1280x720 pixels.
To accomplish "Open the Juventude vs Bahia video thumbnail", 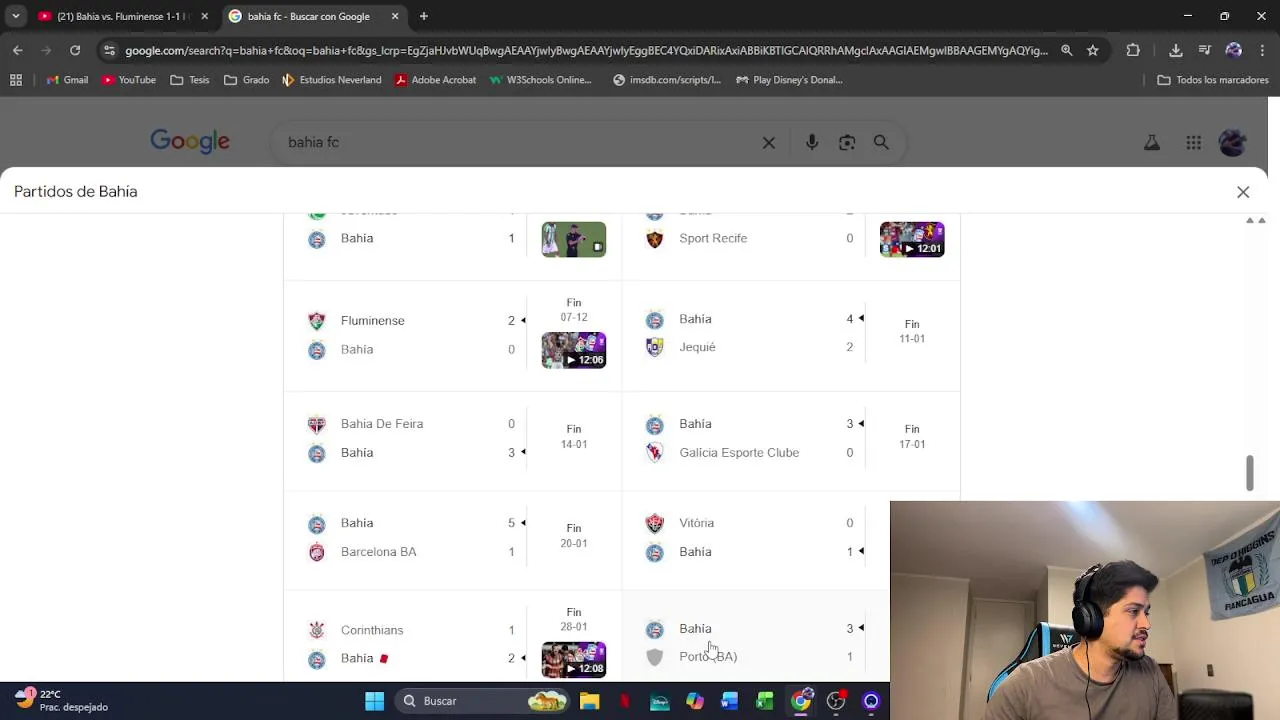I will tap(574, 239).
